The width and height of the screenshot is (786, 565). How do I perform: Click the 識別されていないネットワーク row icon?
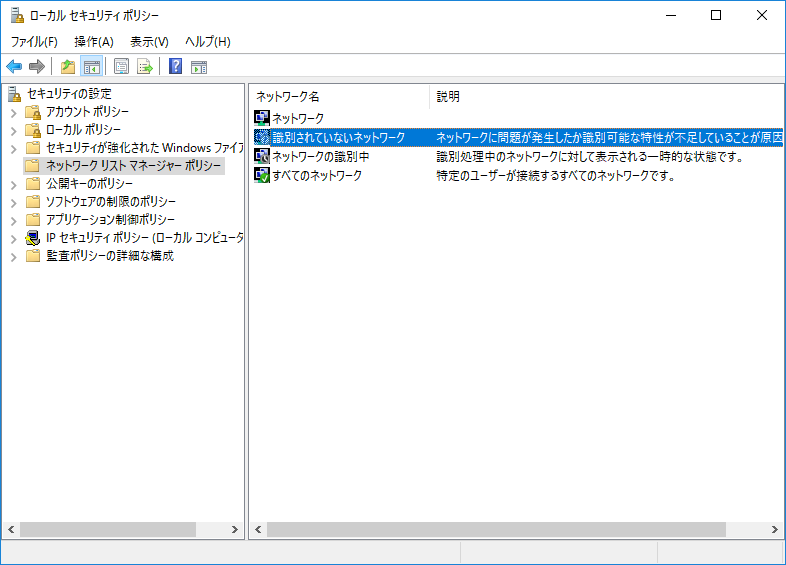coord(262,137)
